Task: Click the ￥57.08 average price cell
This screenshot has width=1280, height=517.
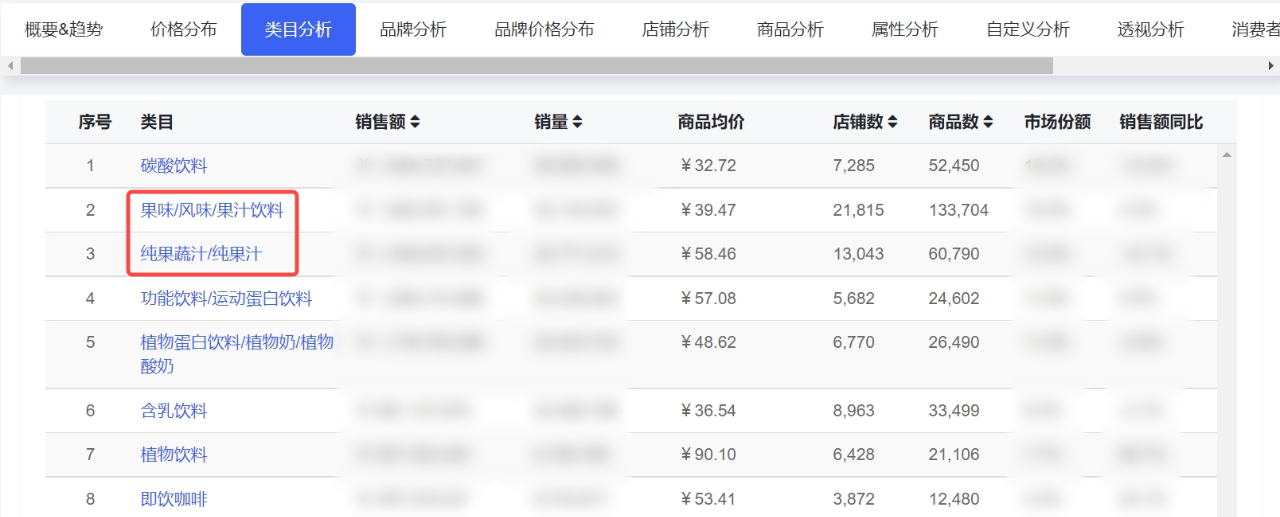Action: click(707, 298)
